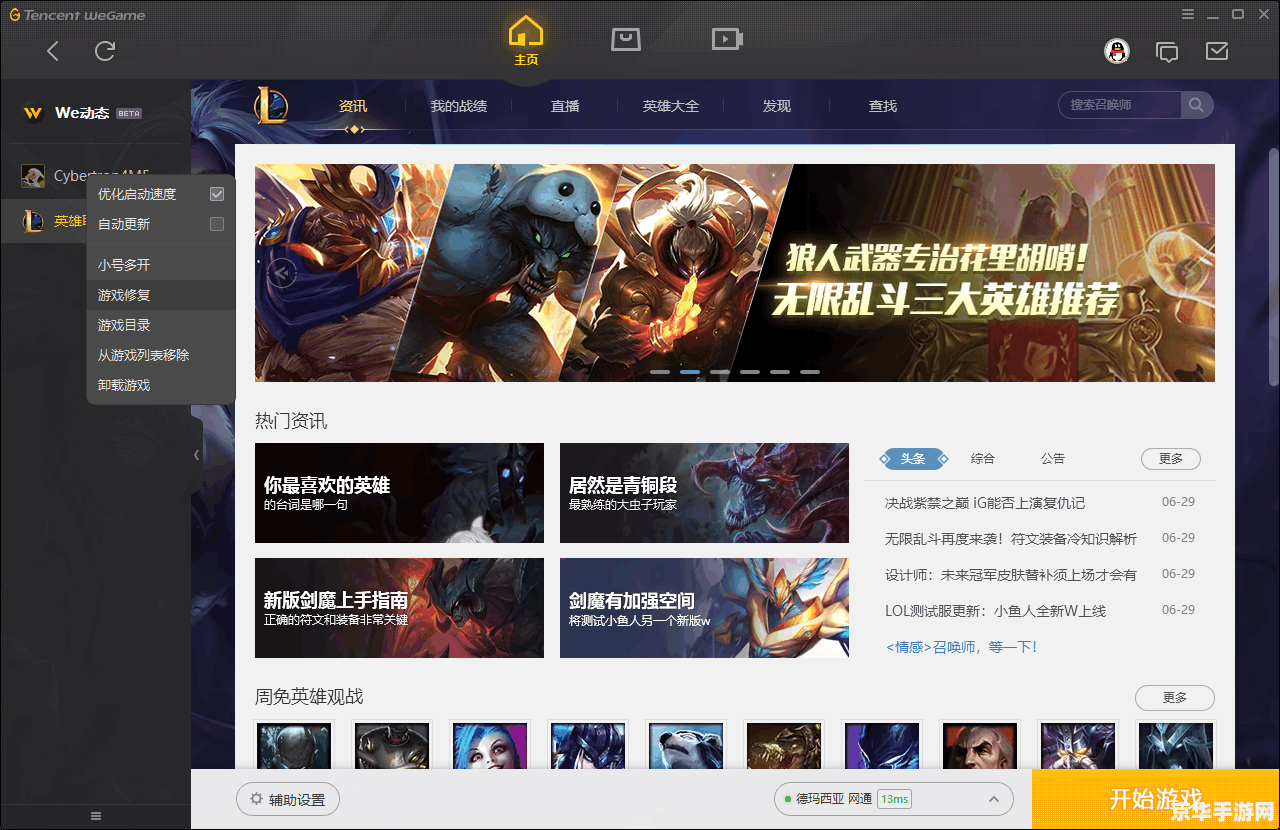Watch the Jinx free hero thumbnail
This screenshot has width=1280, height=830.
[x=490, y=746]
